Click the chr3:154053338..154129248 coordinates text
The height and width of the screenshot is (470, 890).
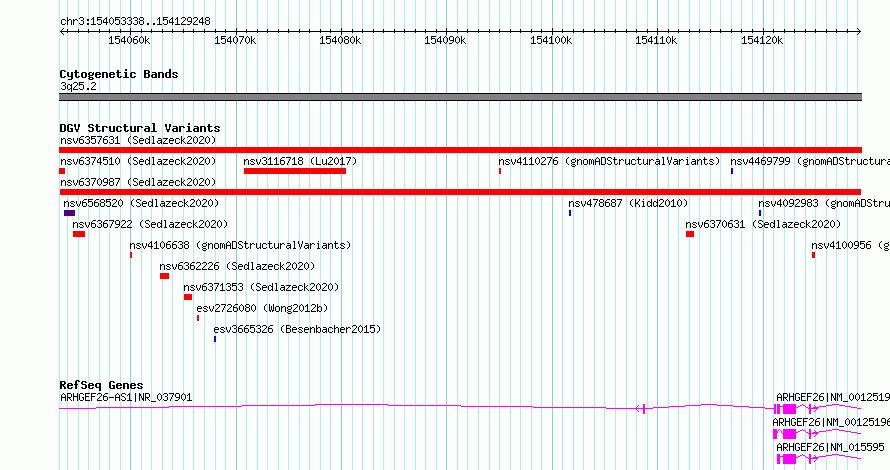click(x=135, y=22)
